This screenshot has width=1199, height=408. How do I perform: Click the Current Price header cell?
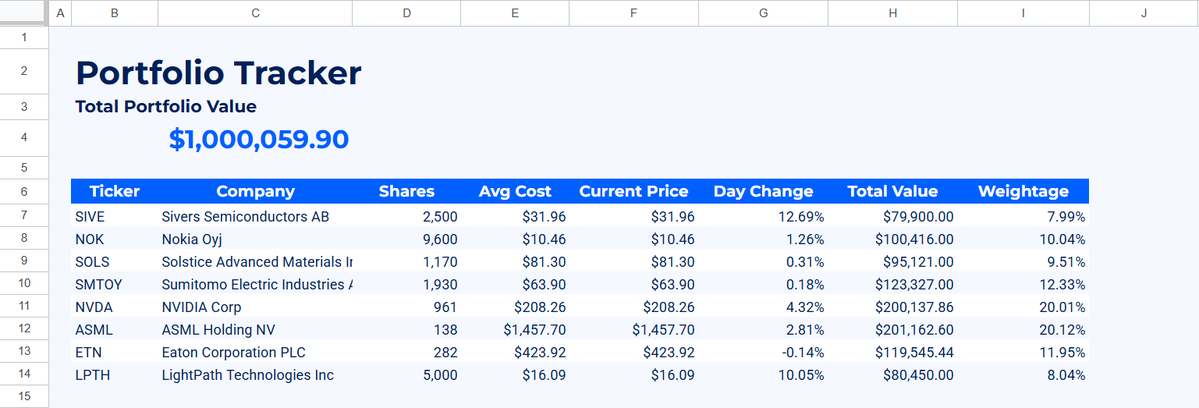634,191
